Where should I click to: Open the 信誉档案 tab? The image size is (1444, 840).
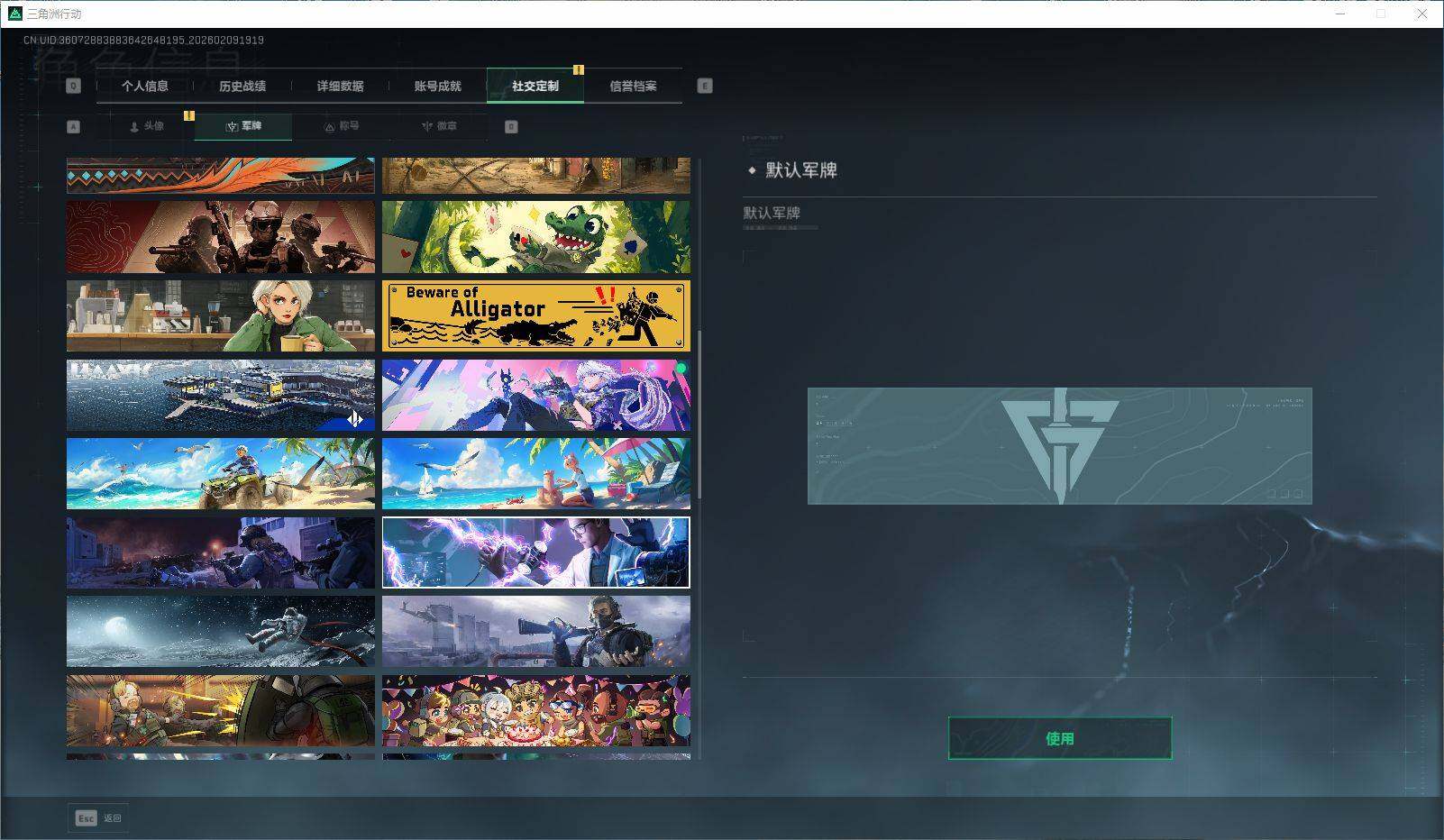tap(633, 86)
